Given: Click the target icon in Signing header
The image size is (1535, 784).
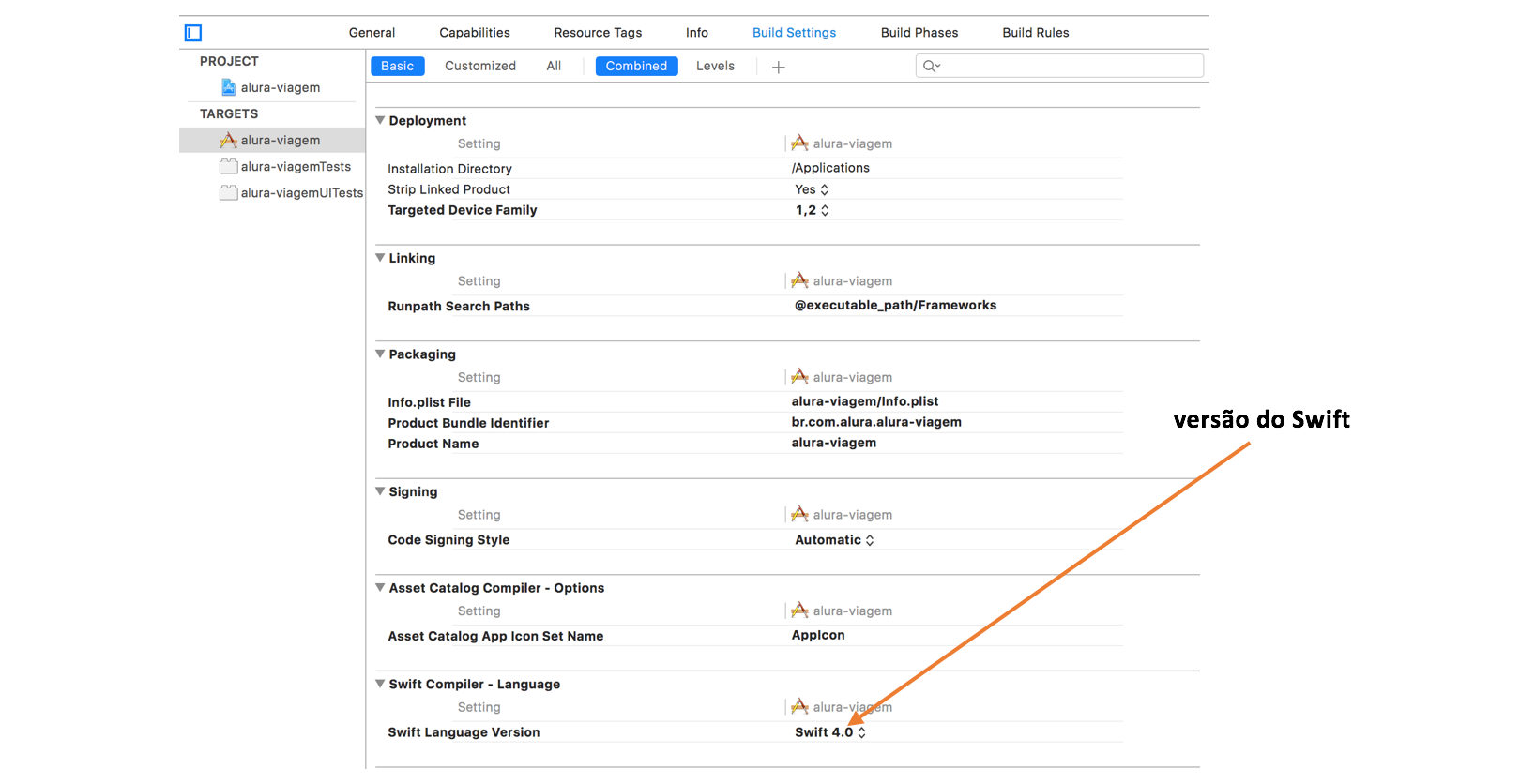Looking at the screenshot, I should pos(799,514).
